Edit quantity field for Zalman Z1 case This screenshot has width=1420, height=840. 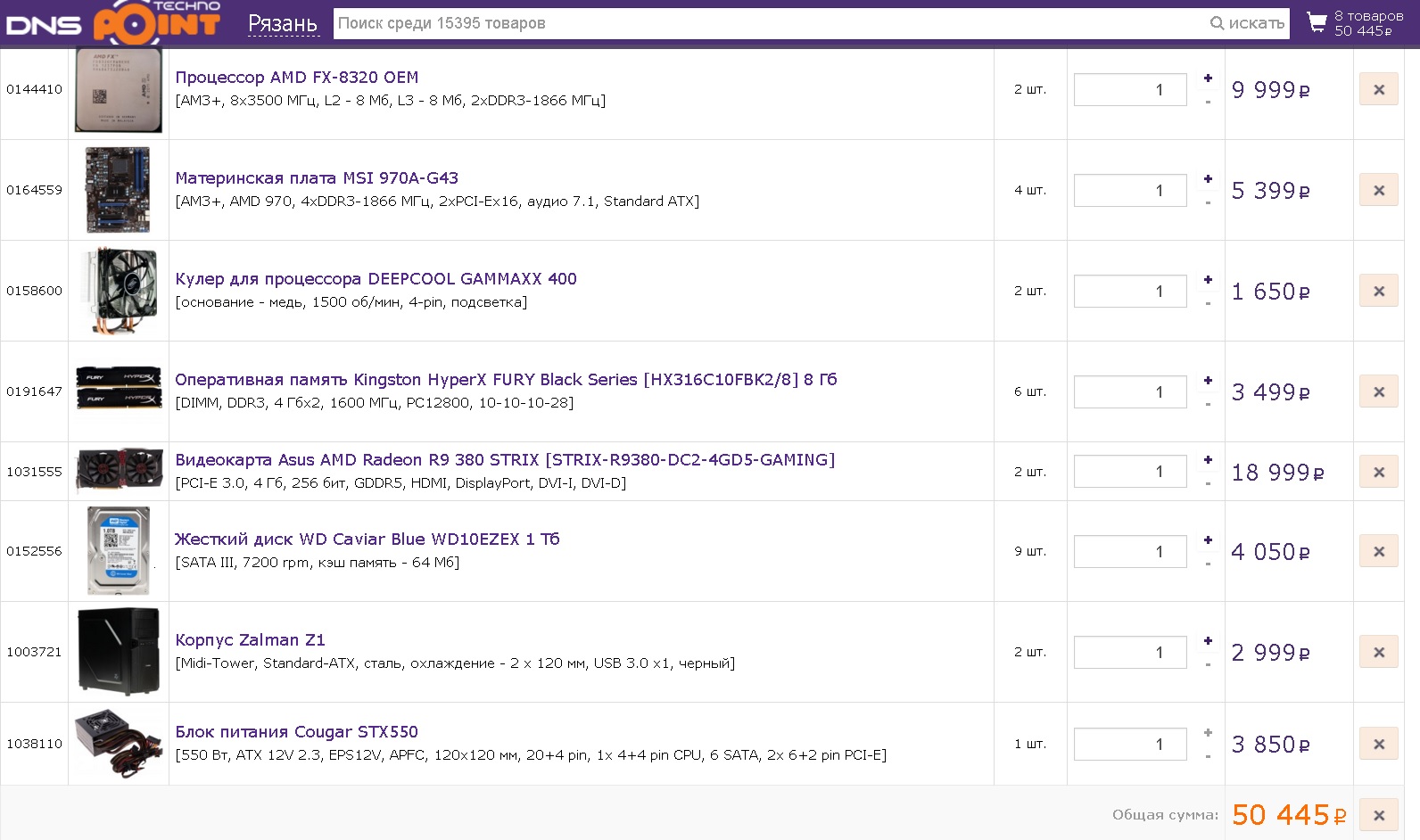point(1130,652)
